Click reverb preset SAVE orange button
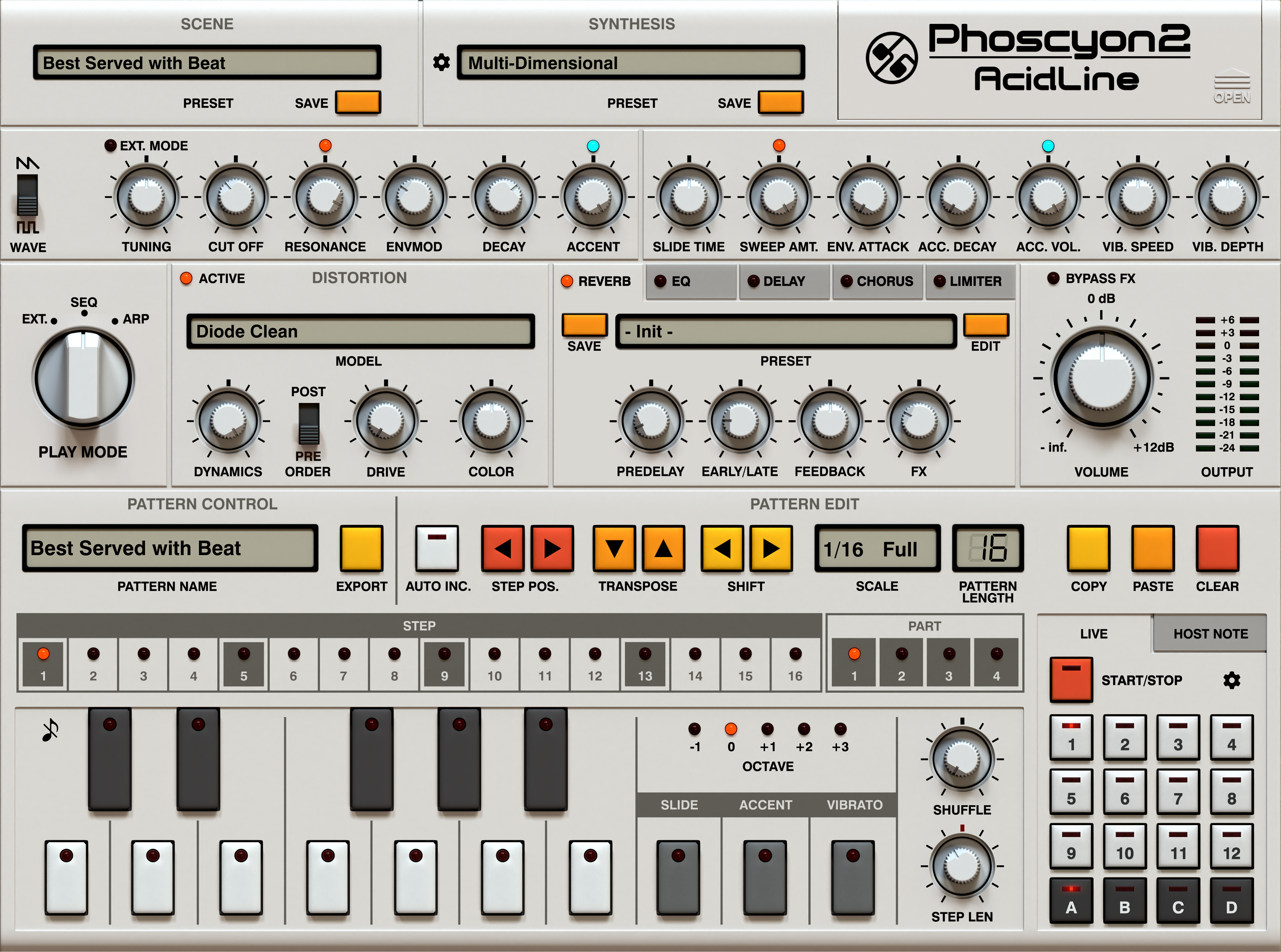 tap(584, 325)
